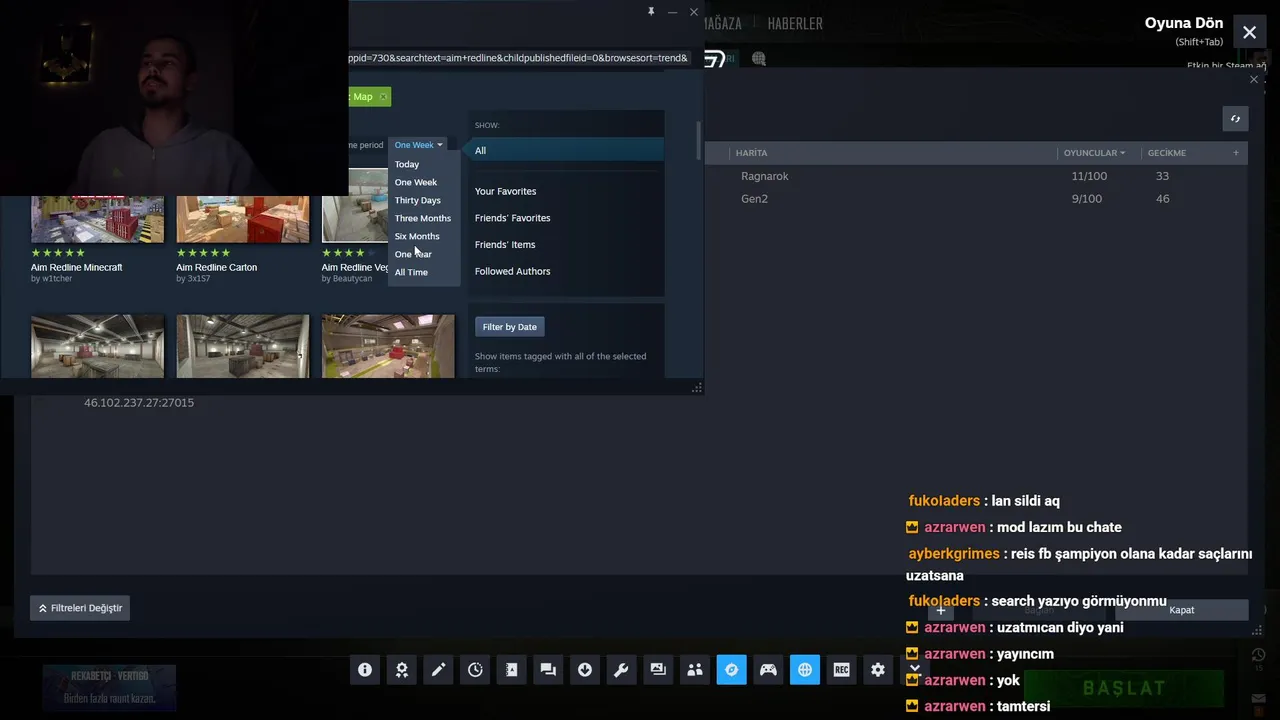
Task: Select All Time time period
Action: [x=411, y=272]
